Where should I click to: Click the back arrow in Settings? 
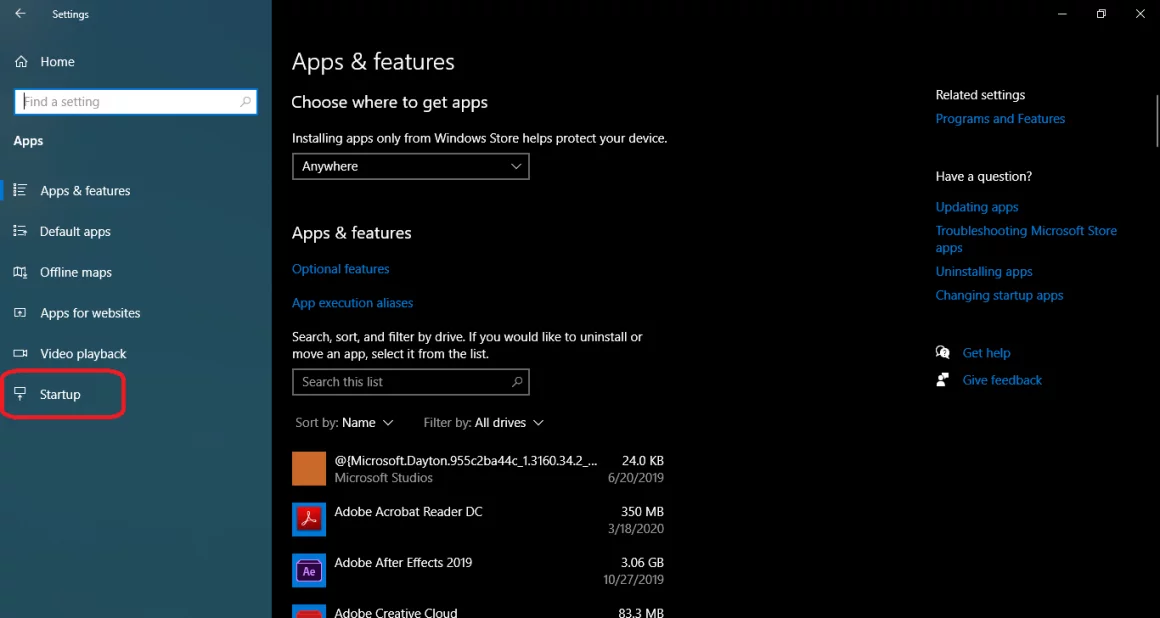pyautogui.click(x=20, y=14)
